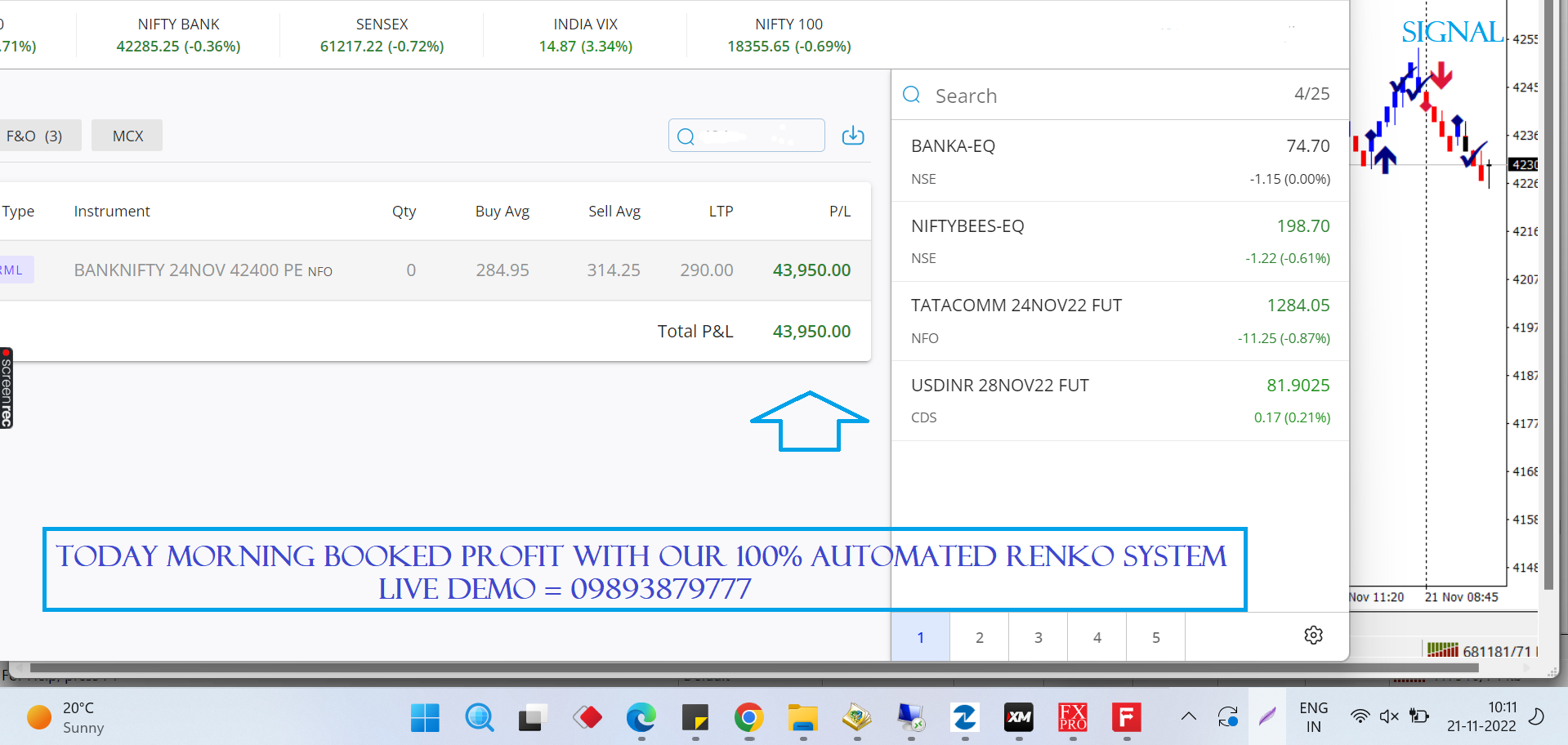This screenshot has width=1568, height=745.
Task: Sort by Instrument column header
Action: [112, 212]
